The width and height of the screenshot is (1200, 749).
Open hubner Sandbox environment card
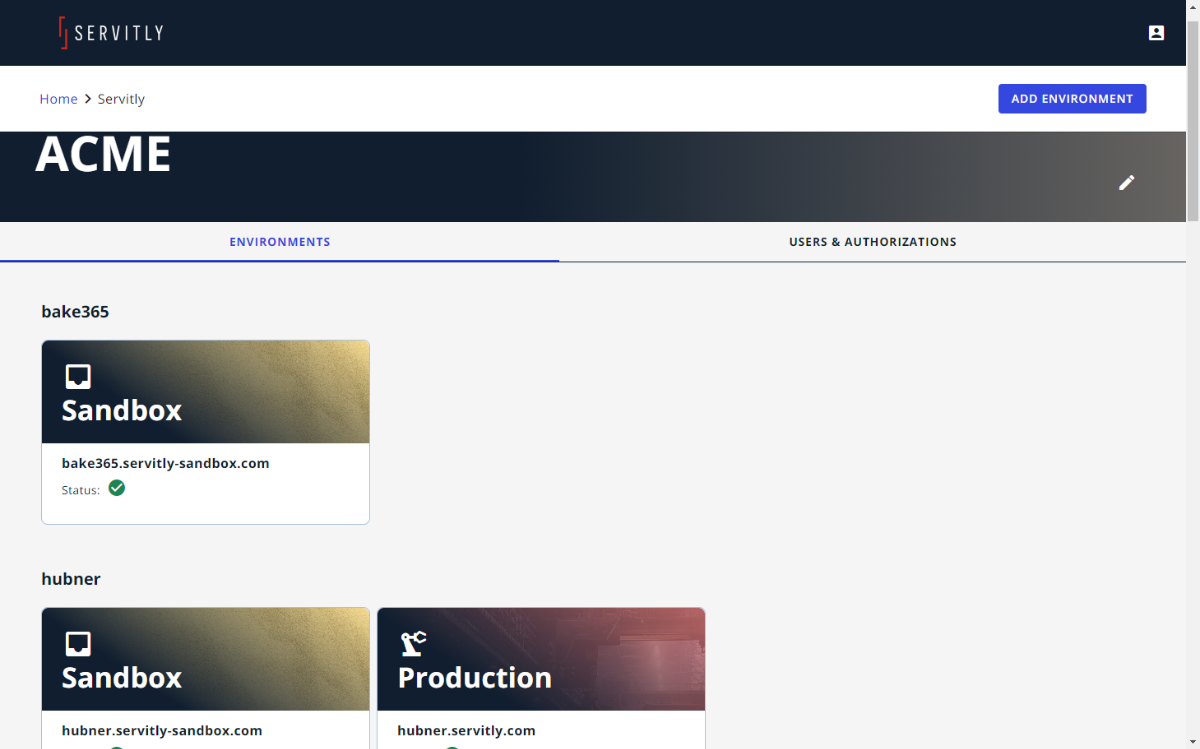point(205,678)
